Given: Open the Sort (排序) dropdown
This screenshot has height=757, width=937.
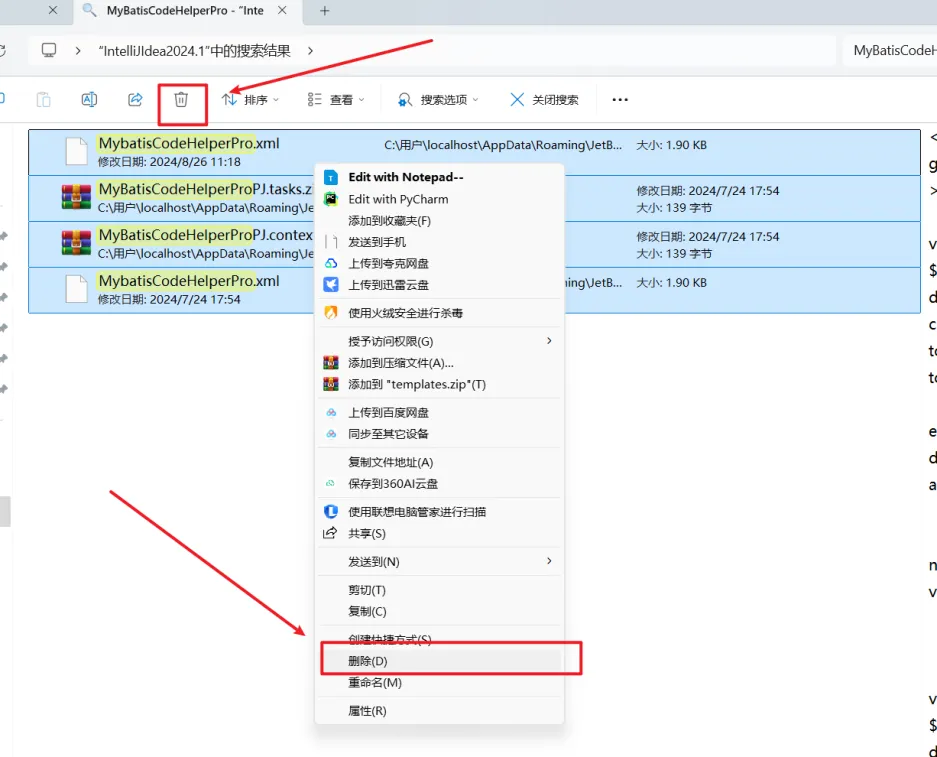Looking at the screenshot, I should tap(250, 100).
